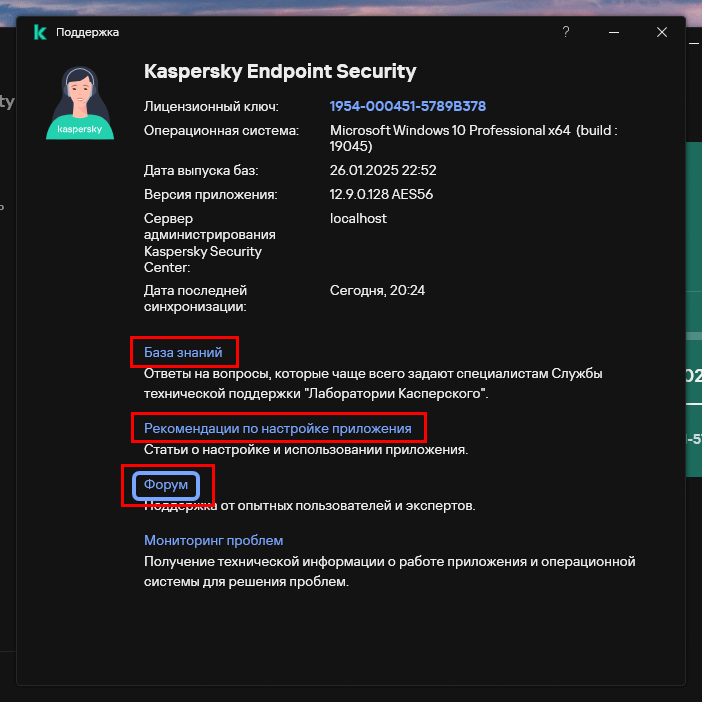Click the Операционная система label
The width and height of the screenshot is (702, 702).
221,131
